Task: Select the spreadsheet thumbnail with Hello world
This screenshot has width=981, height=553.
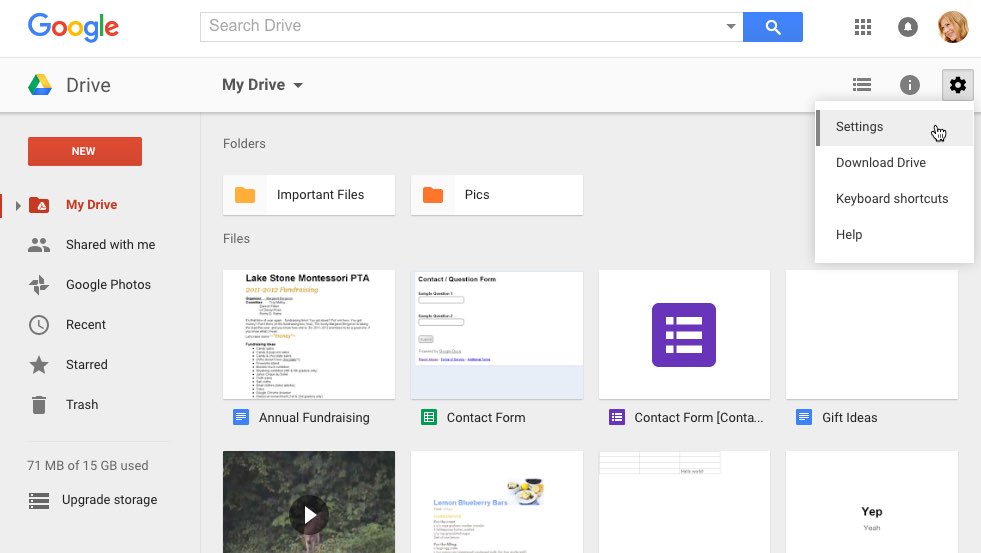Action: (684, 502)
